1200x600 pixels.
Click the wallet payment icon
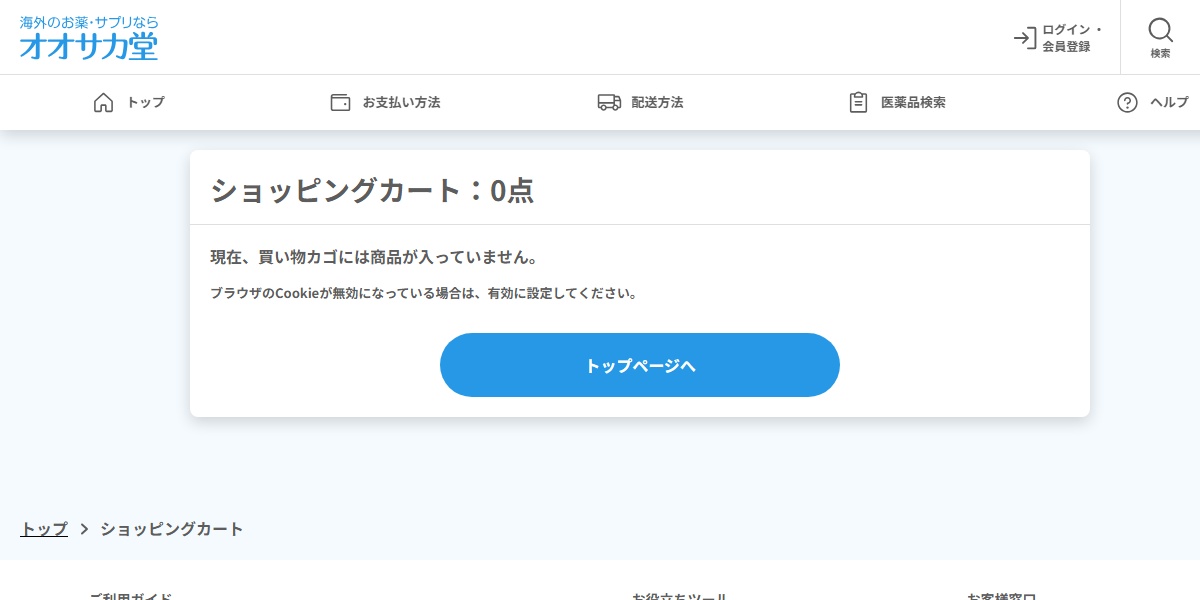[341, 102]
